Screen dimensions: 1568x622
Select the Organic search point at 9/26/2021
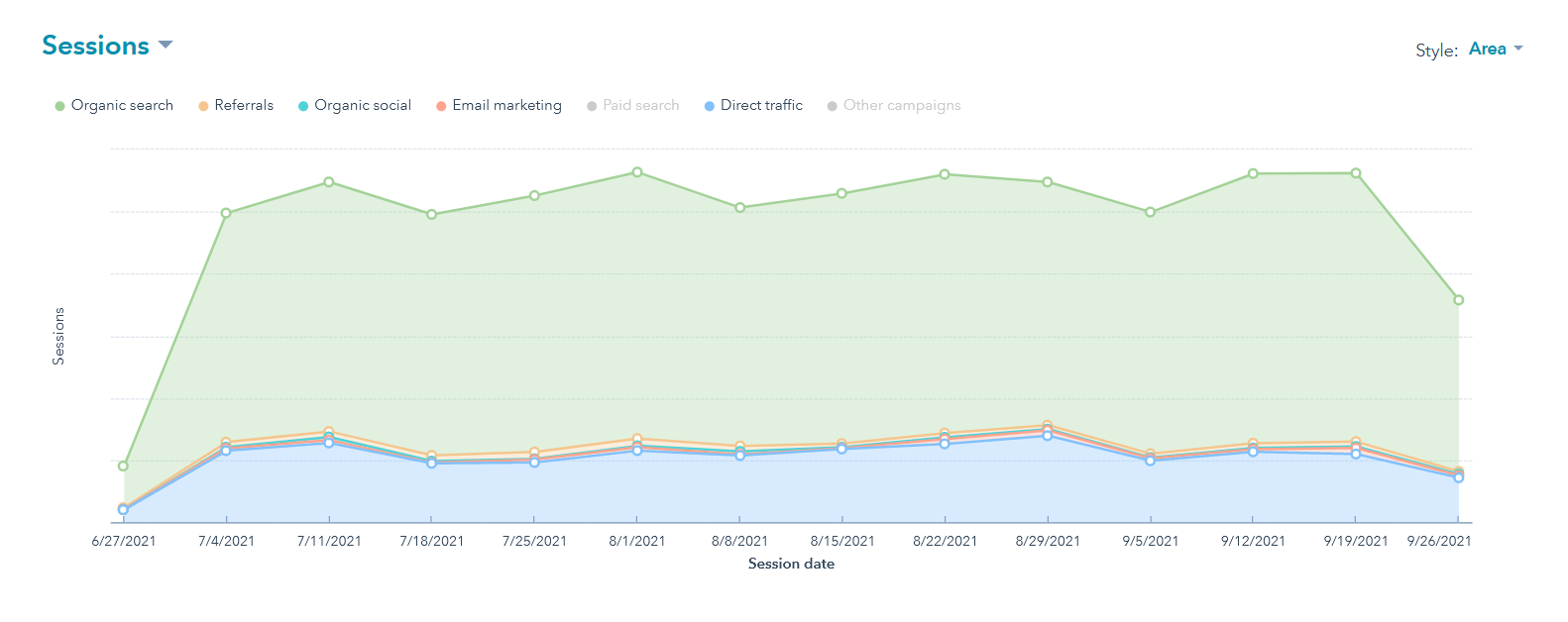1458,300
